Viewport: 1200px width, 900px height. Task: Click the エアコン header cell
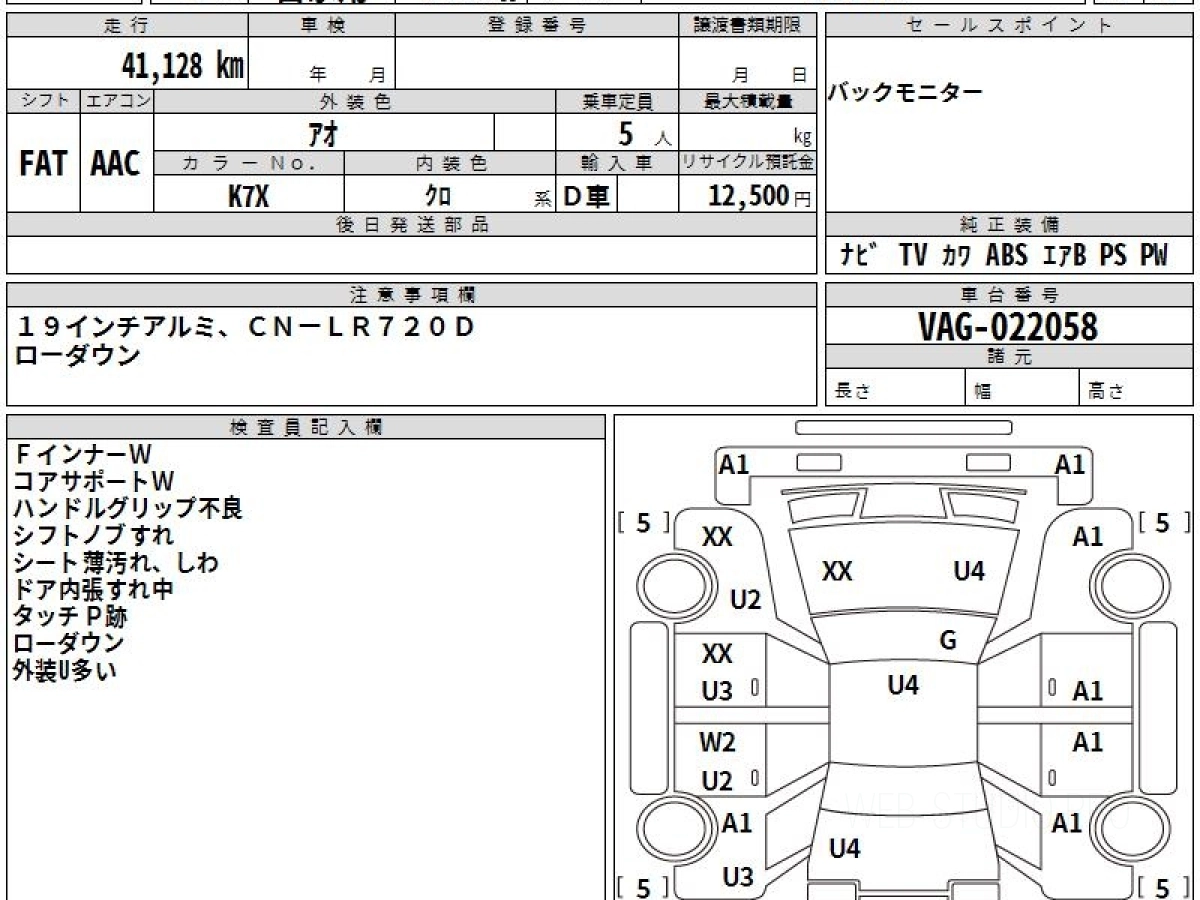(117, 101)
